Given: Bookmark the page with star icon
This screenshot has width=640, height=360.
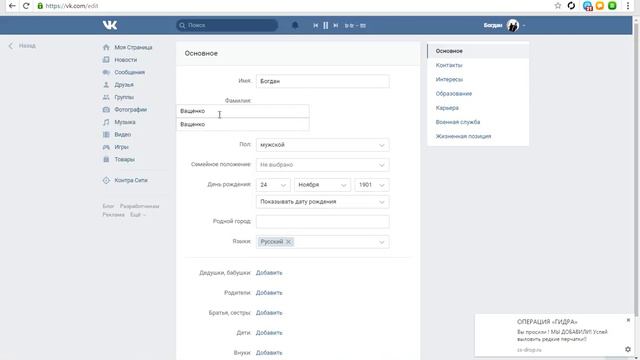Looking at the screenshot, I should 558,5.
